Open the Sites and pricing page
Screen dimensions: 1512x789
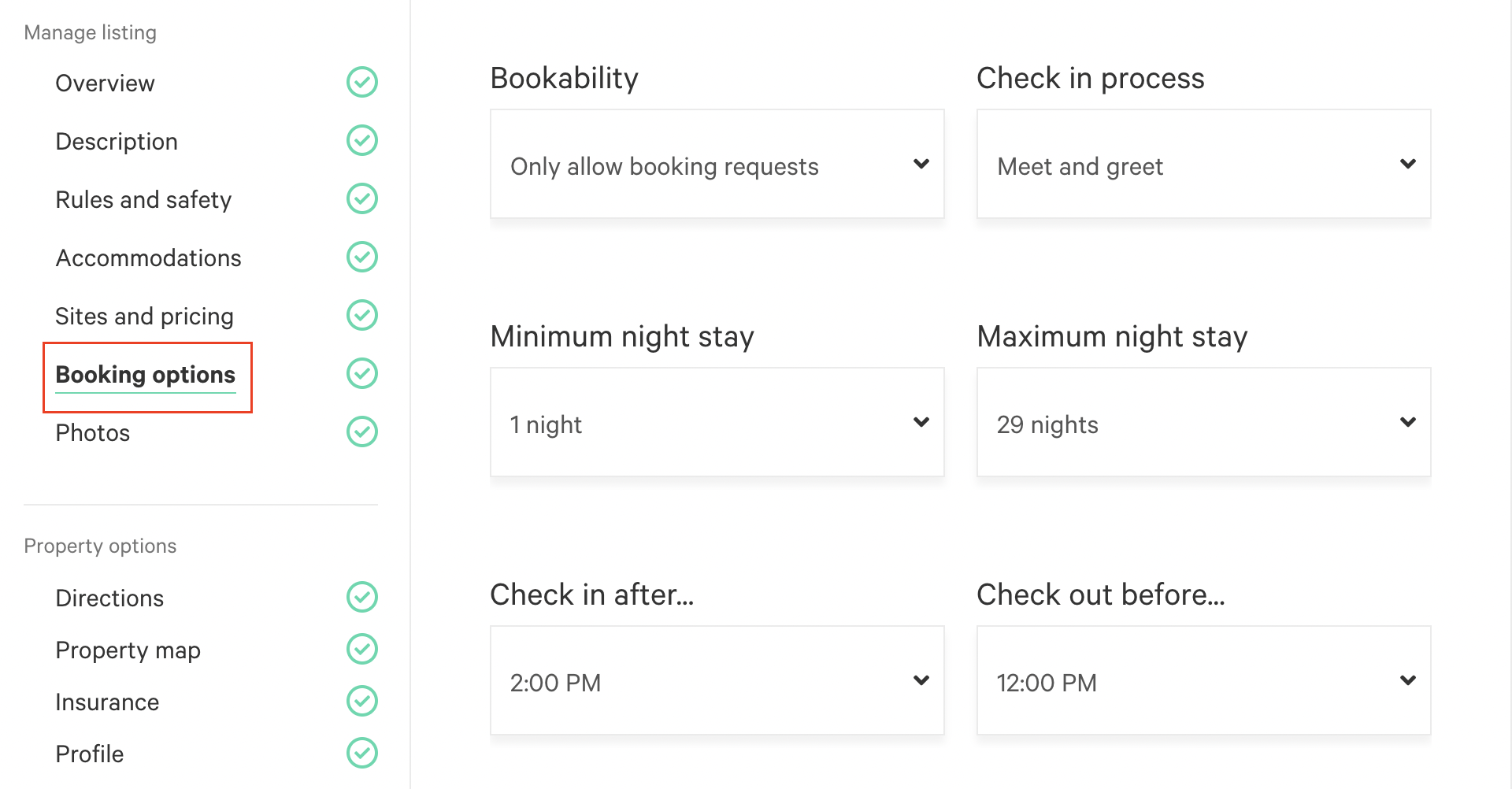click(x=144, y=316)
